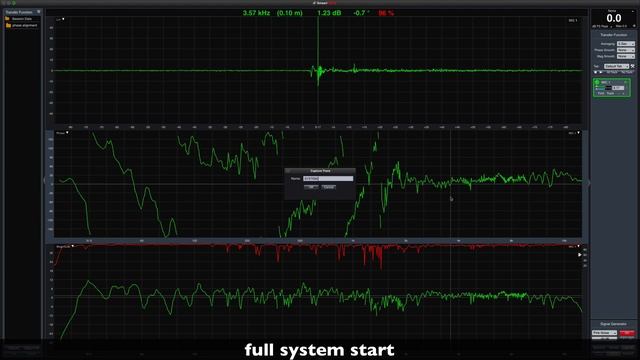Click the play arrow beside the magnitude plot
Screen dimensions: 640x360
(x=580, y=255)
